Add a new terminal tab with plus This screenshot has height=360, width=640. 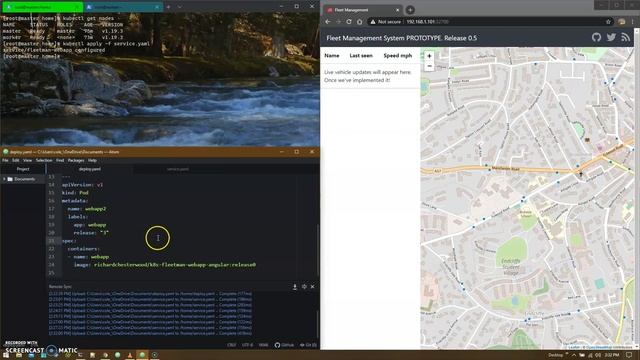(x=168, y=7)
